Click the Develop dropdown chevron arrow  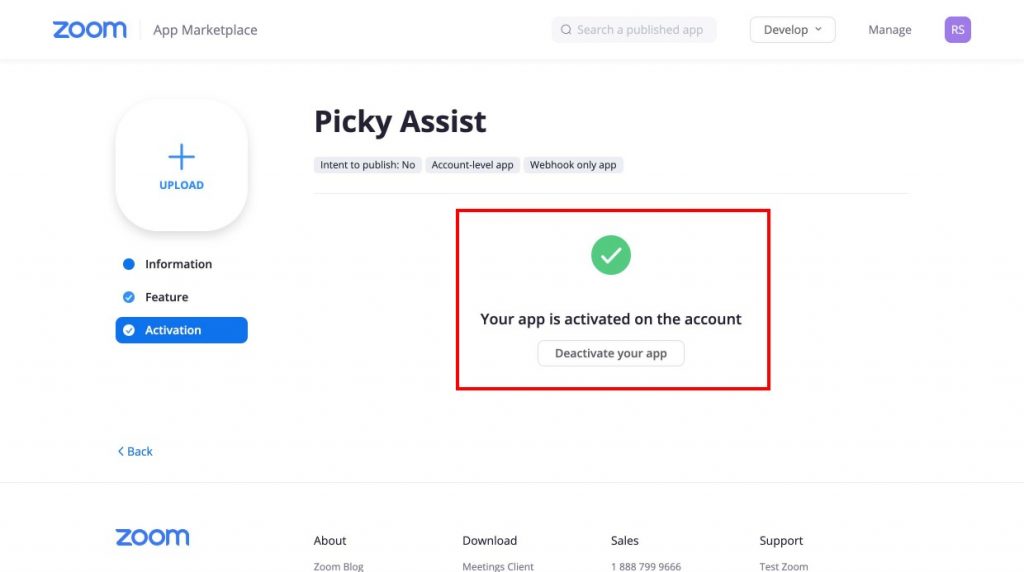[x=818, y=29]
